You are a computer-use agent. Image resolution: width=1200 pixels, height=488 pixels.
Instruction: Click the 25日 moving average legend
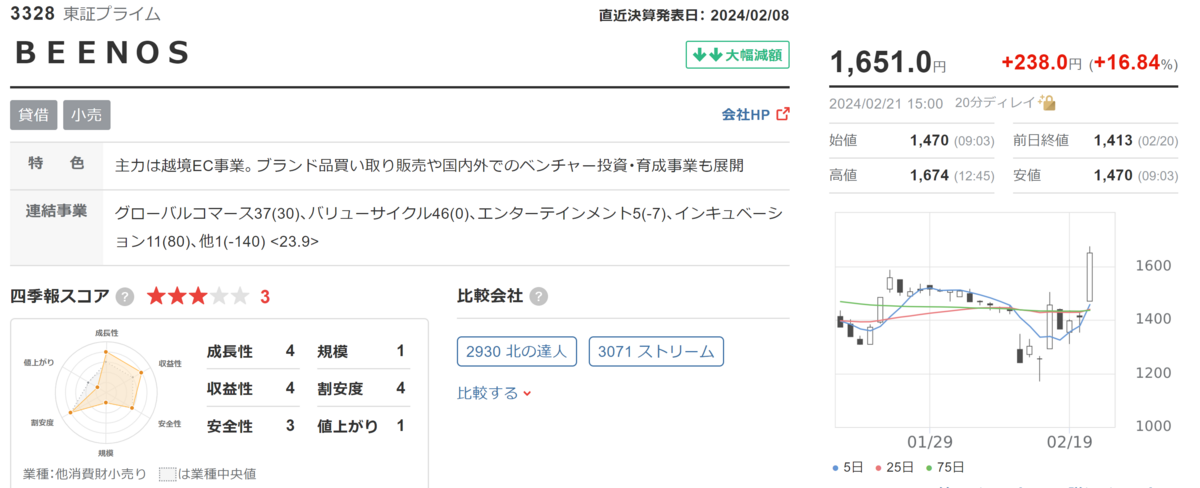[x=895, y=467]
